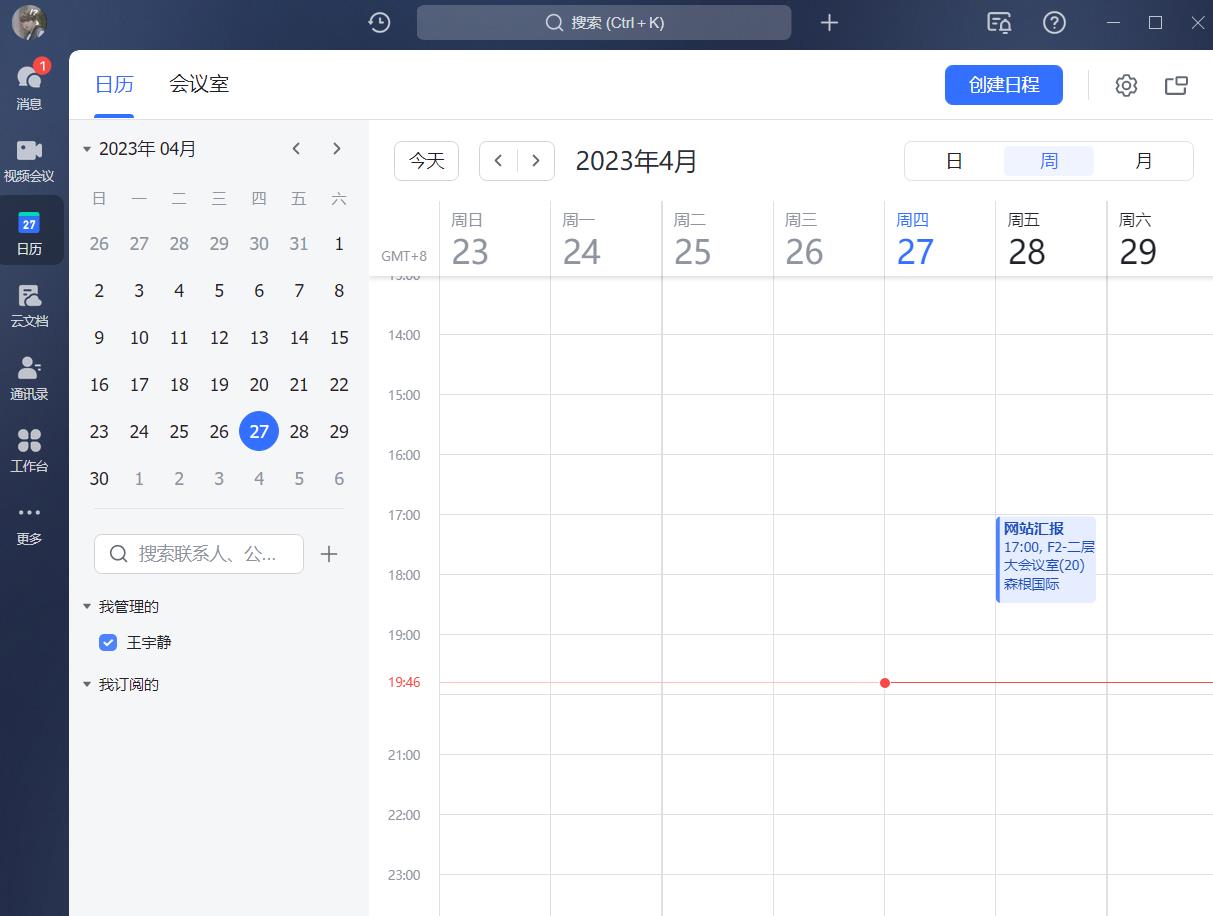Open calendar settings gear icon
Screen dimensions: 1213x916
[x=1126, y=86]
